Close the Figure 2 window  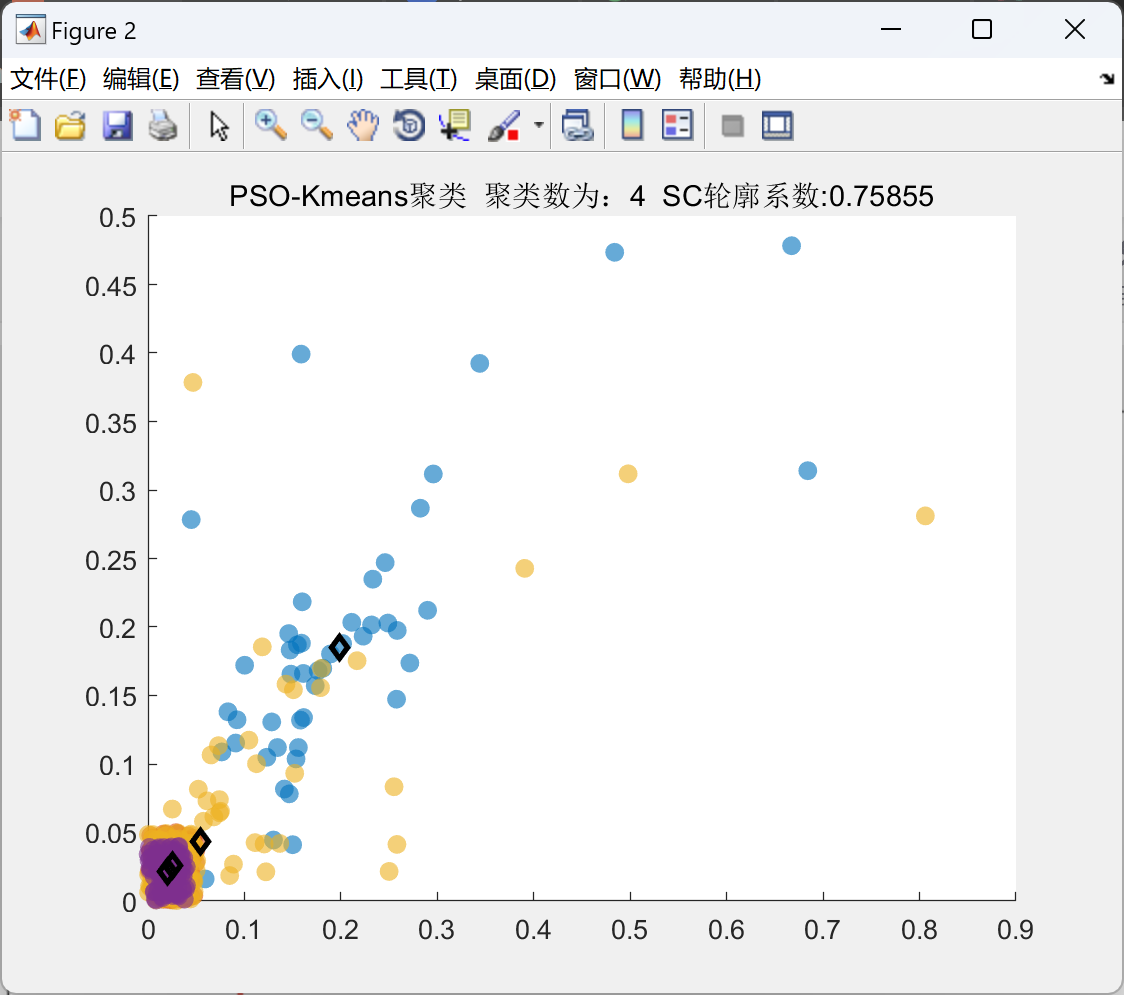tap(1075, 29)
